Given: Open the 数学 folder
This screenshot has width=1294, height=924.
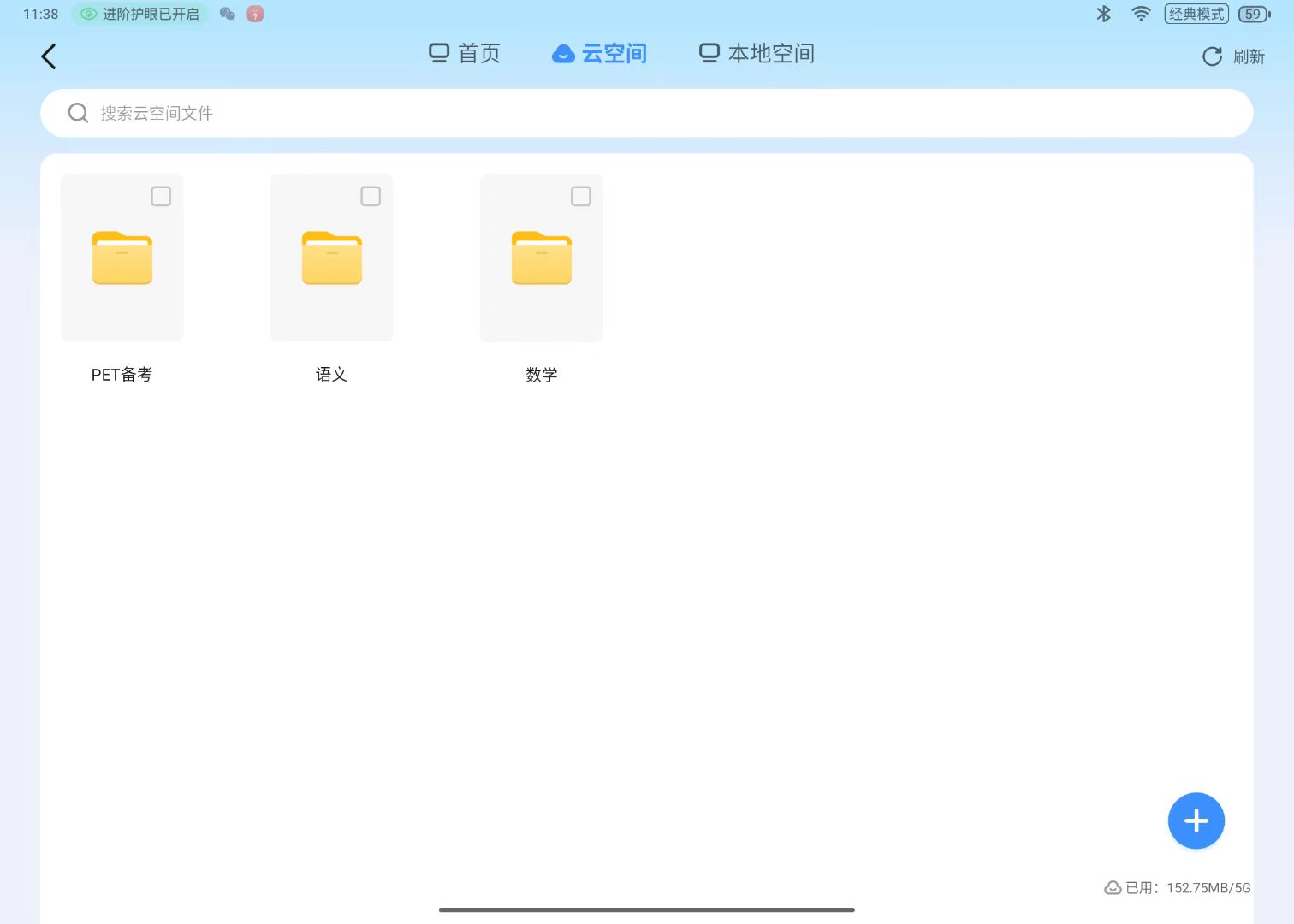Looking at the screenshot, I should (x=542, y=258).
